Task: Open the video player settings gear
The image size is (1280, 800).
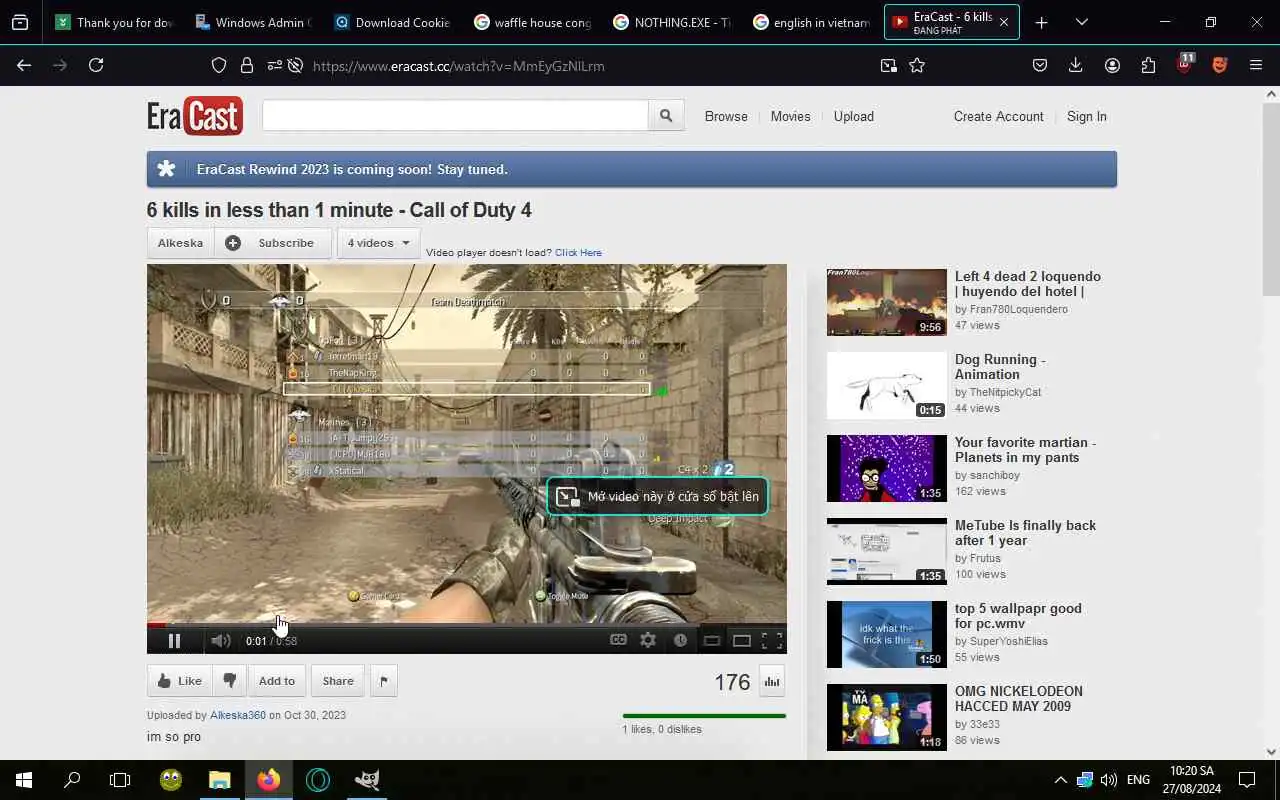Action: tap(648, 640)
